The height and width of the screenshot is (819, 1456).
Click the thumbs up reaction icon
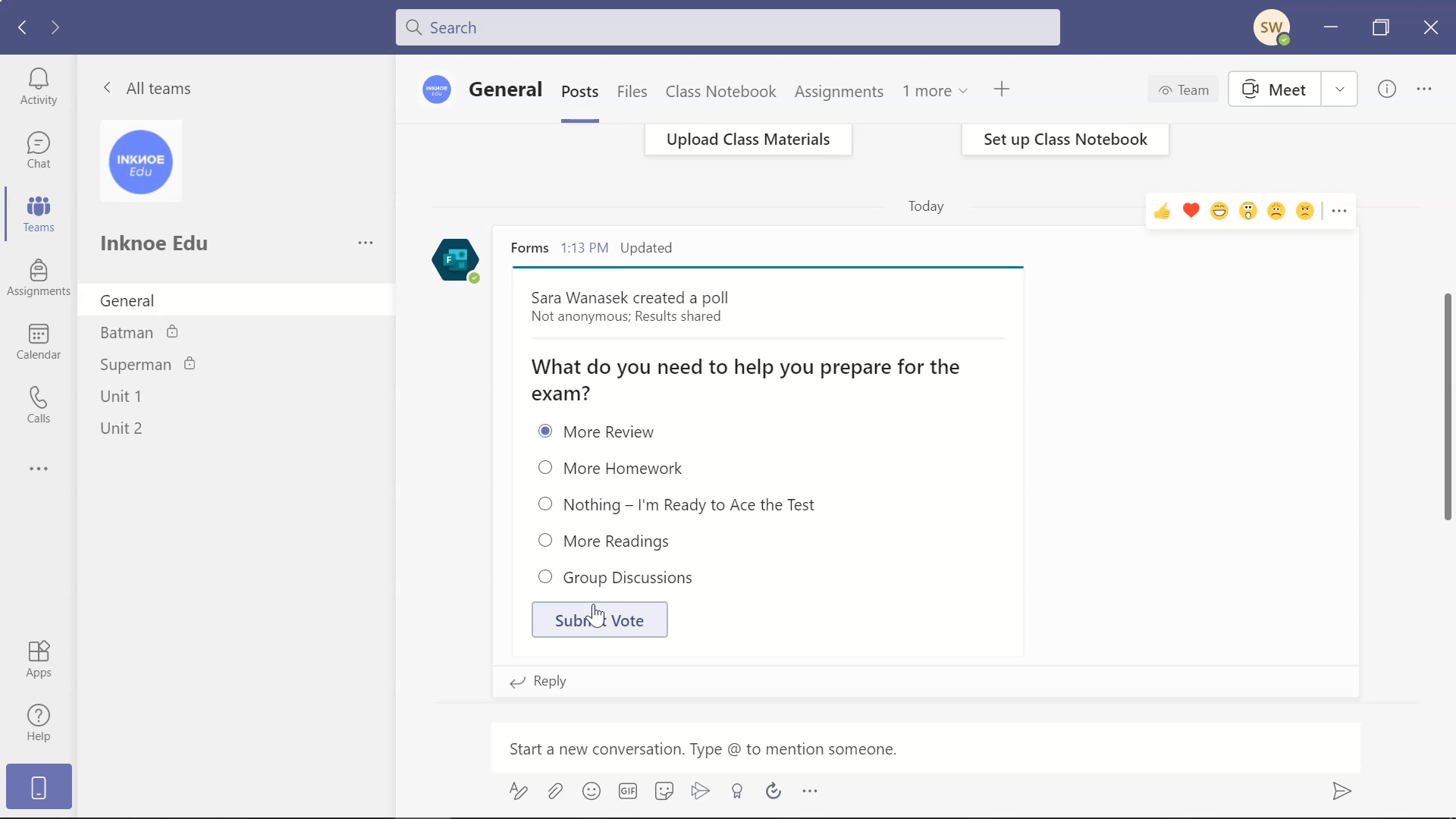tap(1162, 211)
